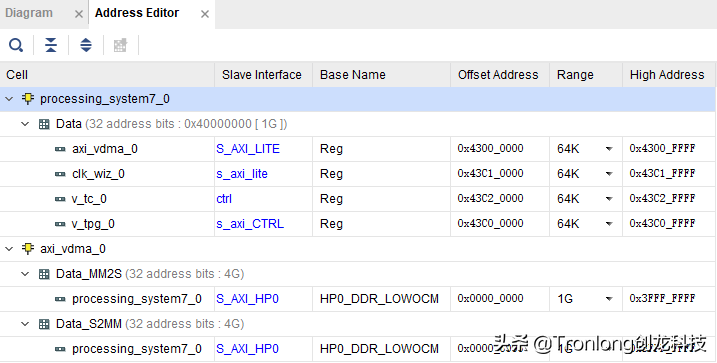The image size is (717, 363).
Task: Collapse the axi_vdma_0 master node
Action: coord(9,249)
